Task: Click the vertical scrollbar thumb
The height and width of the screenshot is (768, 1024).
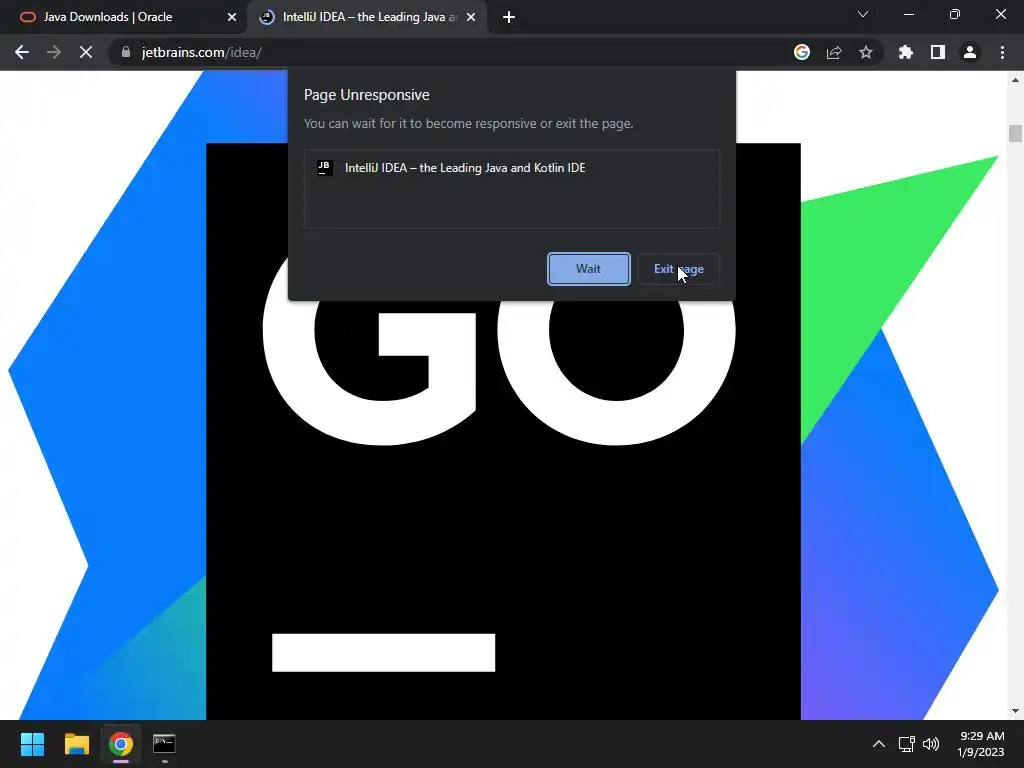Action: [1015, 133]
